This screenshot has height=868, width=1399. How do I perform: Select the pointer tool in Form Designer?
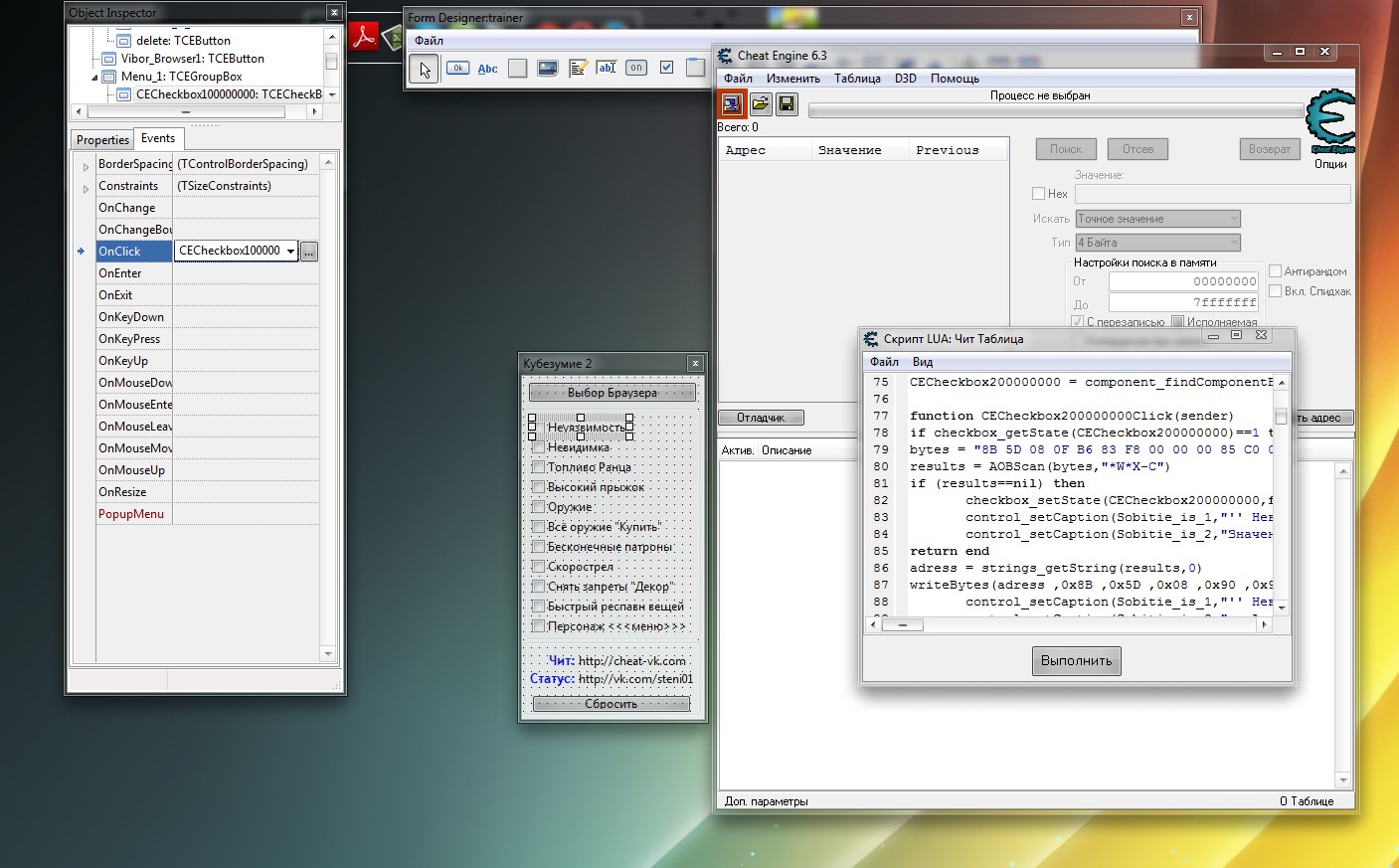point(424,69)
